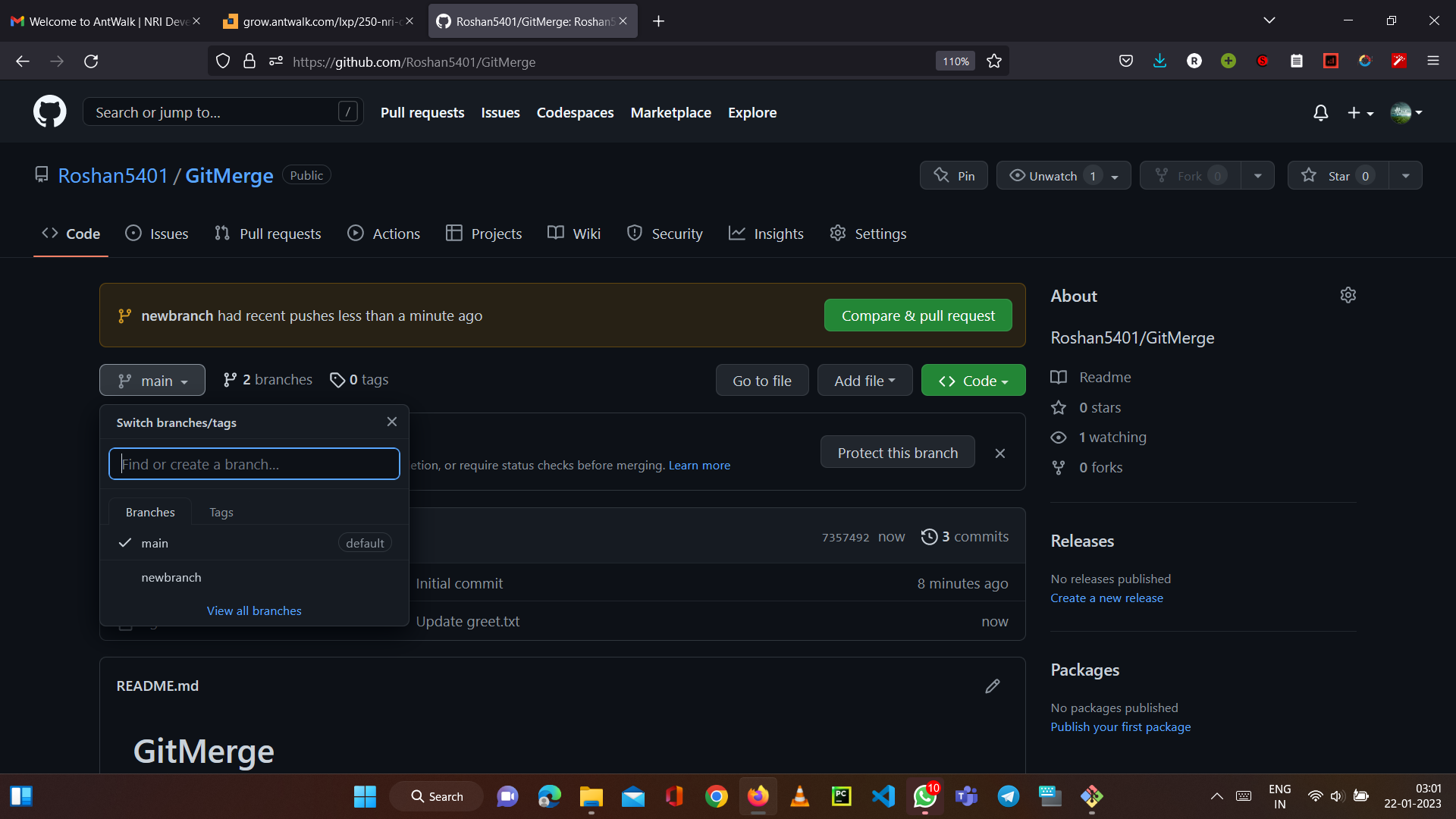
Task: Click the About section gear icon
Action: (1348, 295)
